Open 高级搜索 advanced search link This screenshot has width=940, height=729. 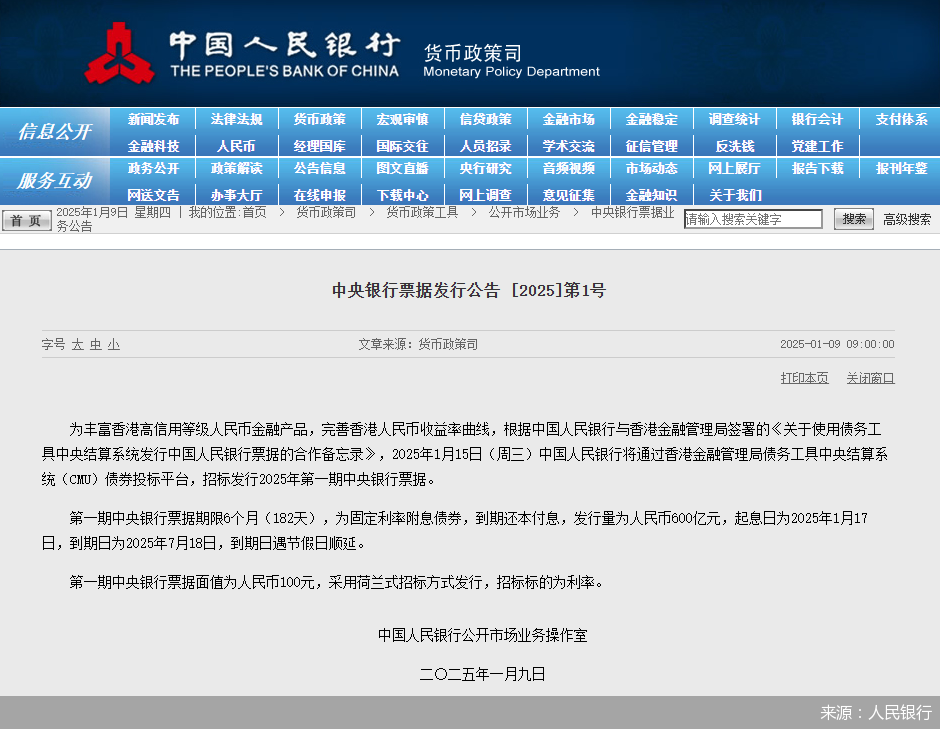pyautogui.click(x=906, y=219)
